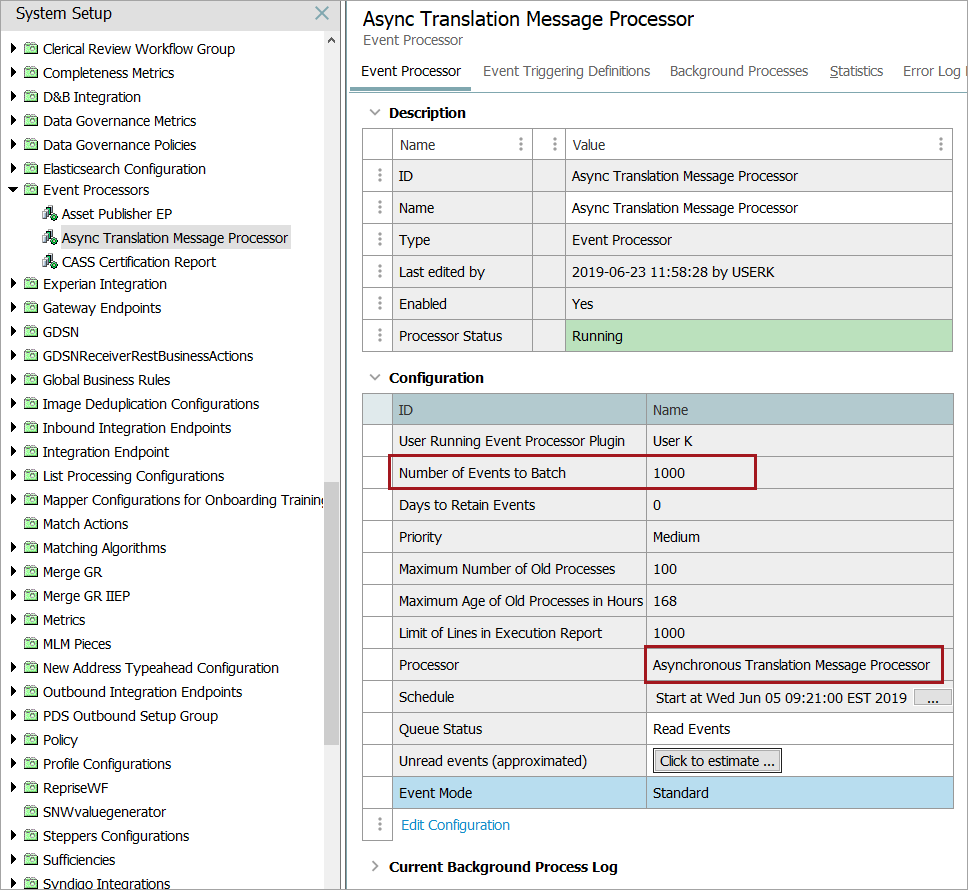Viewport: 968px width, 890px height.
Task: Open the Edit Configuration link
Action: point(455,825)
